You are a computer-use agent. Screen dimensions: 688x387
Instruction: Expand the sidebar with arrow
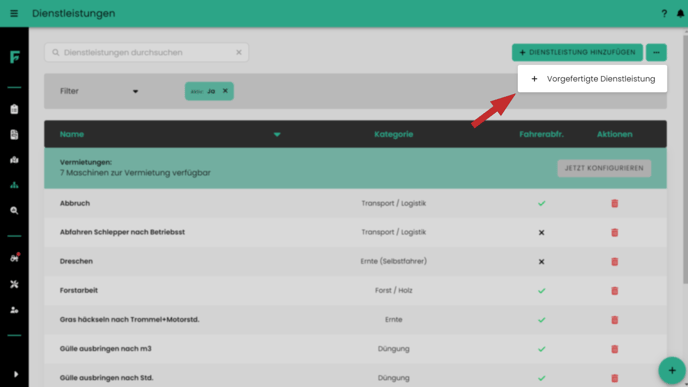[16, 374]
